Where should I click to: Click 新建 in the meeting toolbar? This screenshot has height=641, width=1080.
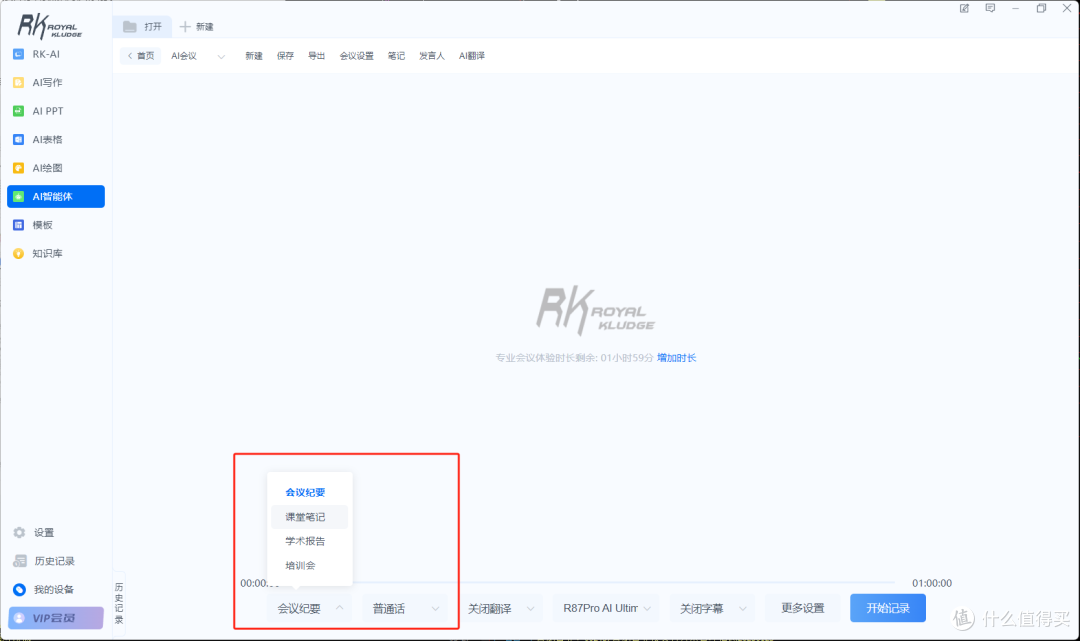pos(253,56)
